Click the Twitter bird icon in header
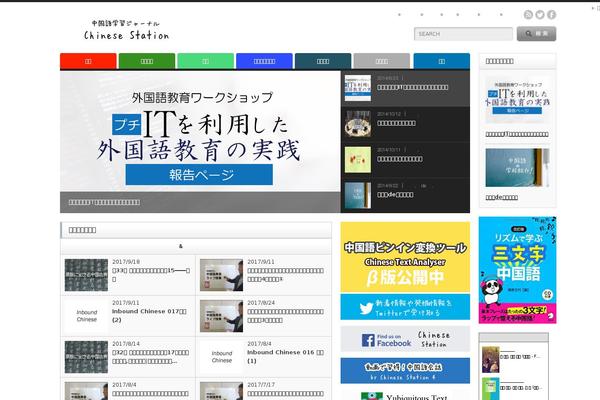600x400 pixels. (540, 15)
